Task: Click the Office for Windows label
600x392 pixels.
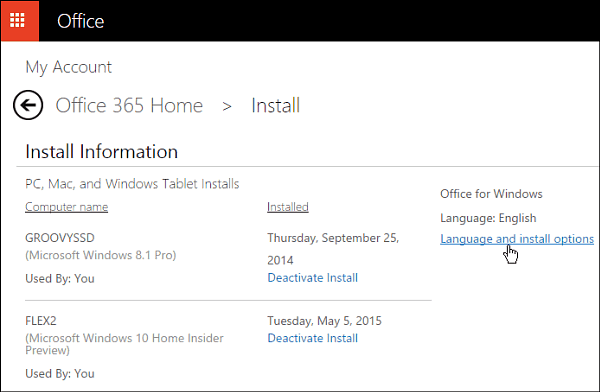Action: (x=491, y=194)
